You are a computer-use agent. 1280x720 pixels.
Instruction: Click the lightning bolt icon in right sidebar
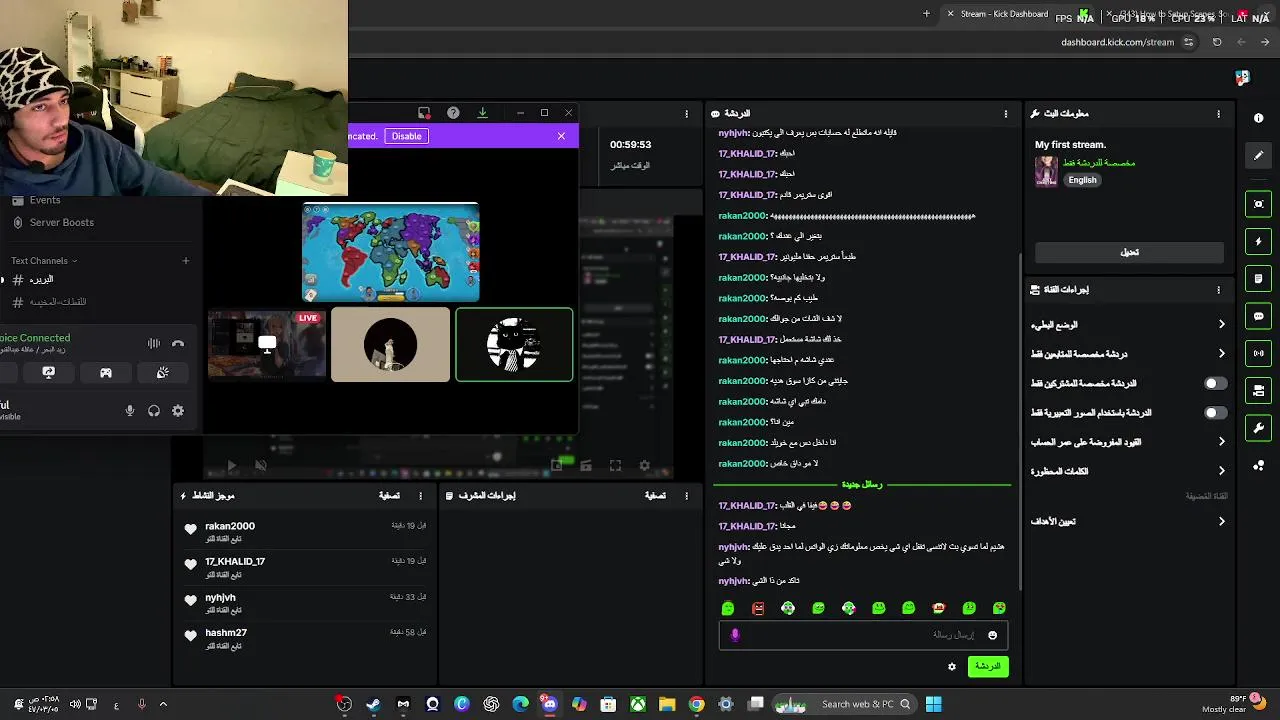(x=1258, y=241)
